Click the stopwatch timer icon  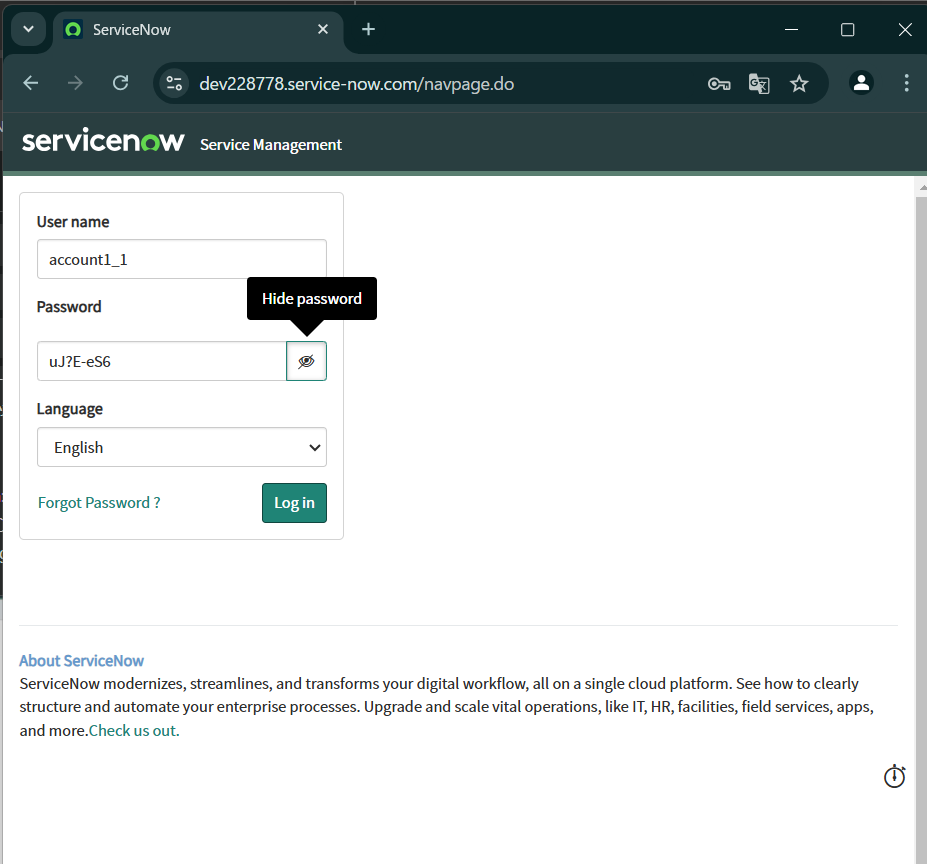click(x=894, y=776)
